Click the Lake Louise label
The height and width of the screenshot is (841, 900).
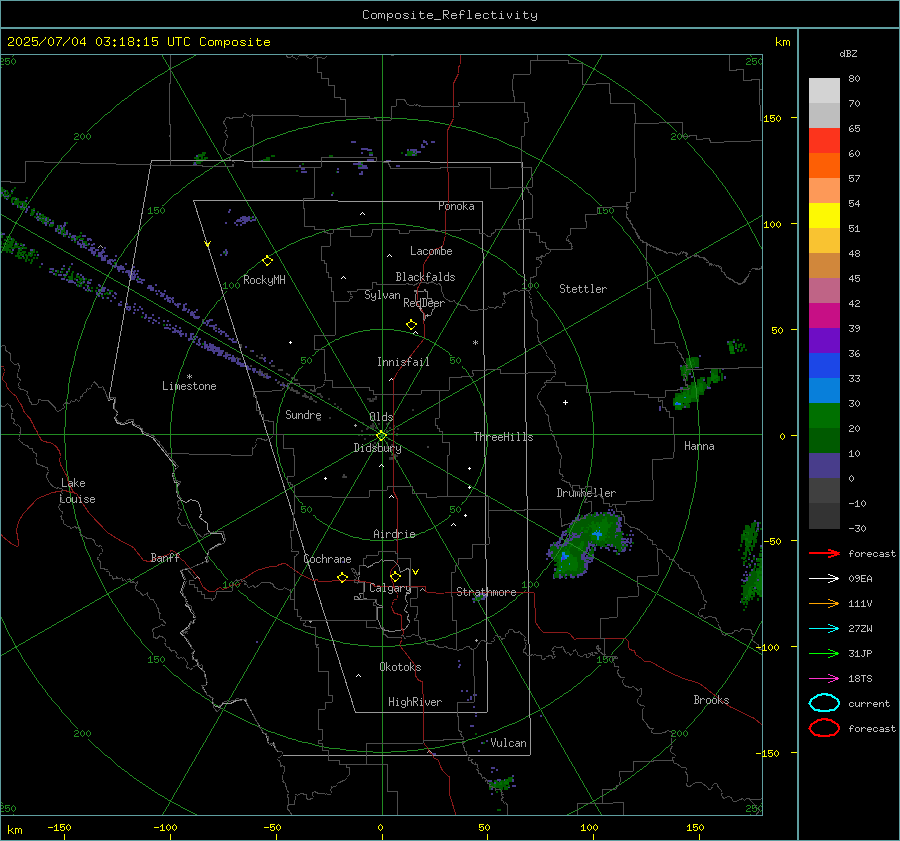tap(77, 491)
